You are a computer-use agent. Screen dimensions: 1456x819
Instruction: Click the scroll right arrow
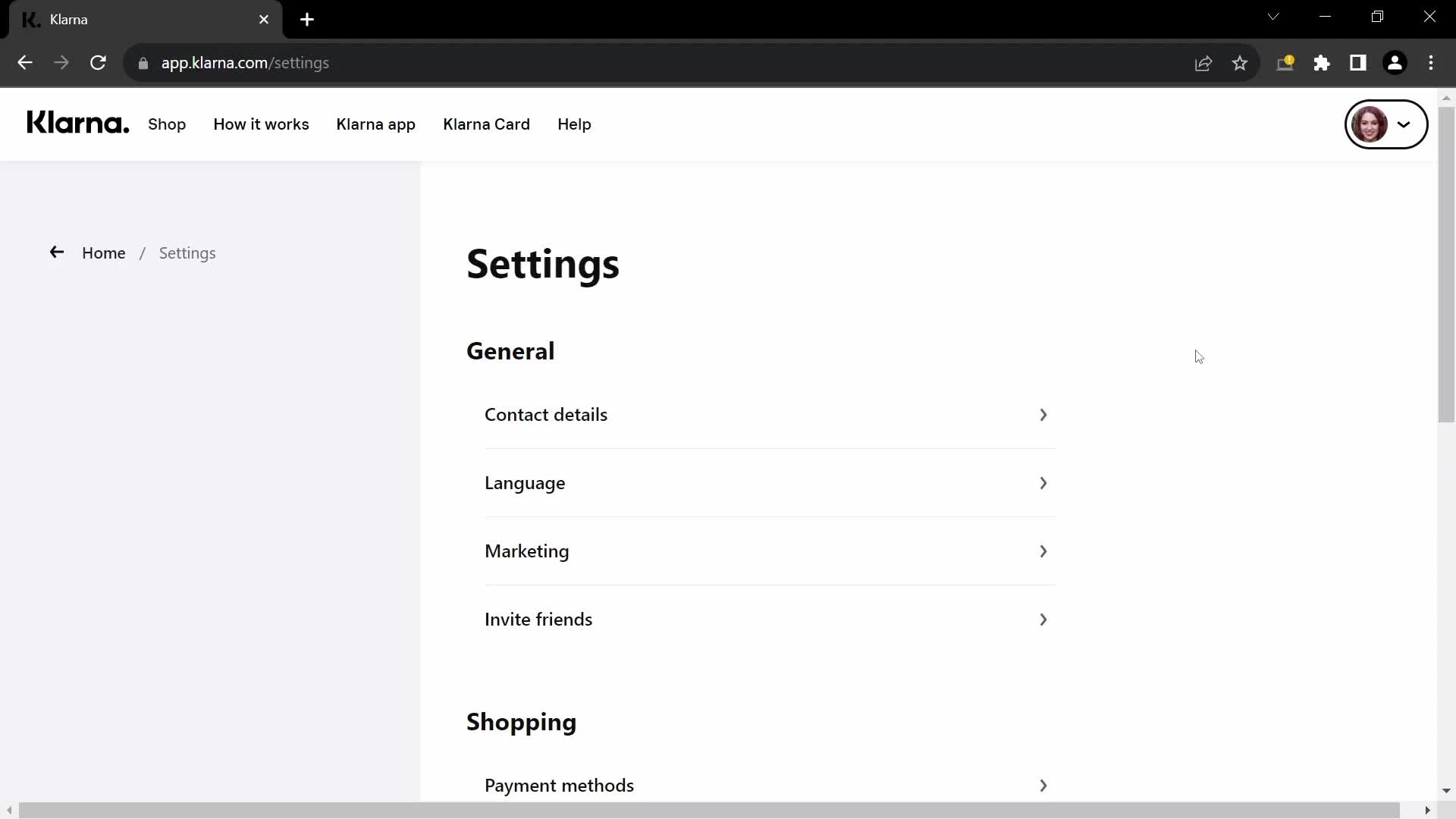tap(1428, 811)
